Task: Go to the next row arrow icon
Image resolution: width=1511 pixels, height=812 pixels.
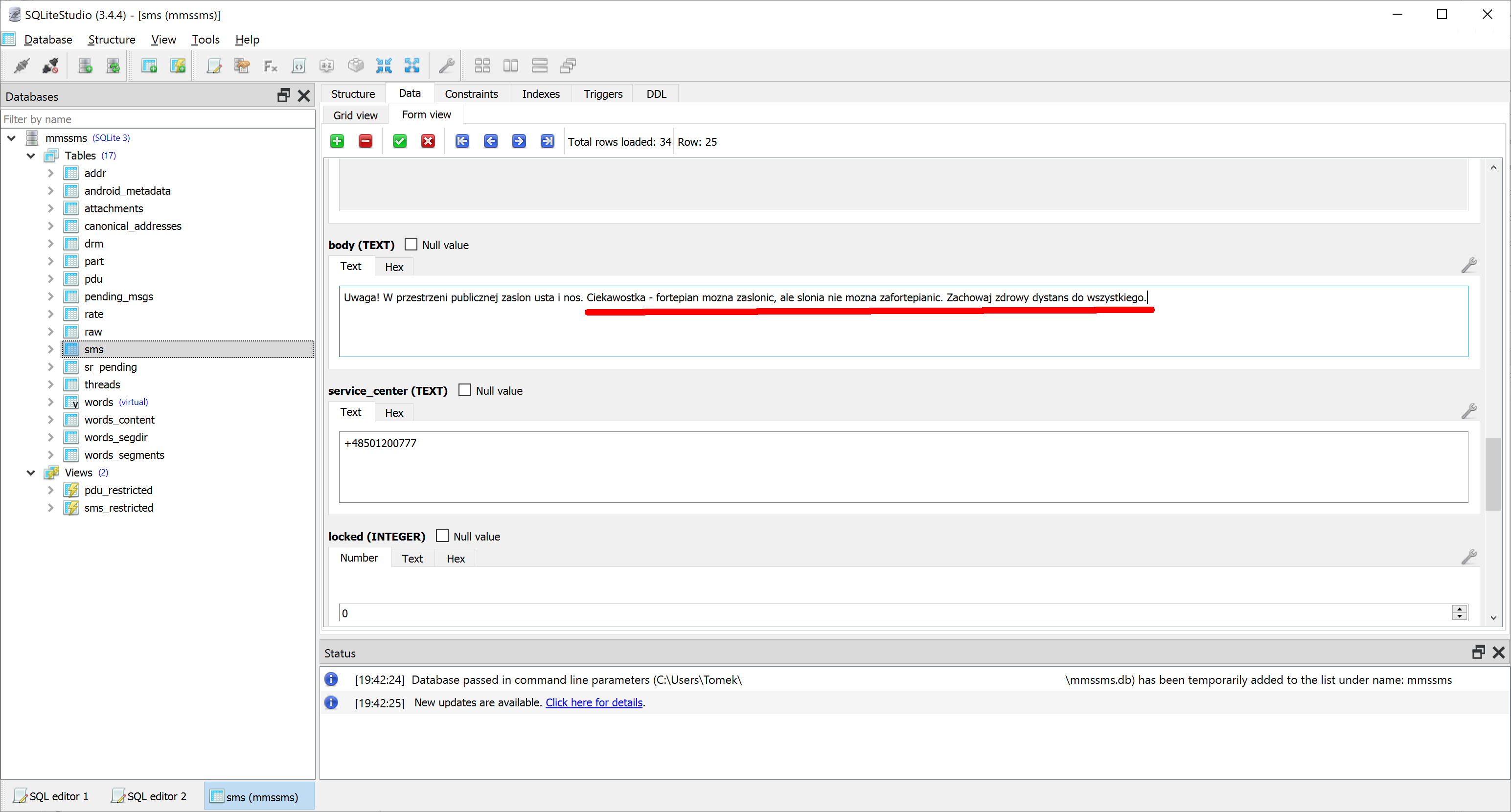Action: [519, 141]
